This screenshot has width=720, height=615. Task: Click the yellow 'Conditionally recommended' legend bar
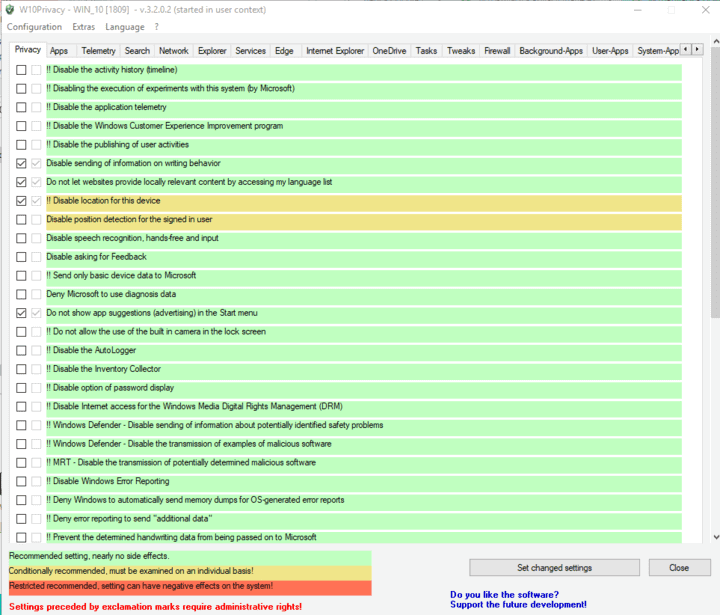(190, 571)
